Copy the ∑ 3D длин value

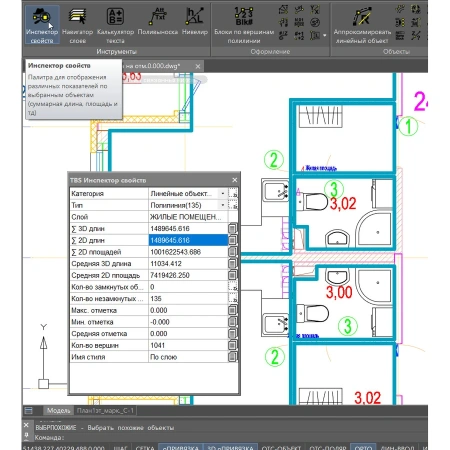click(x=233, y=228)
